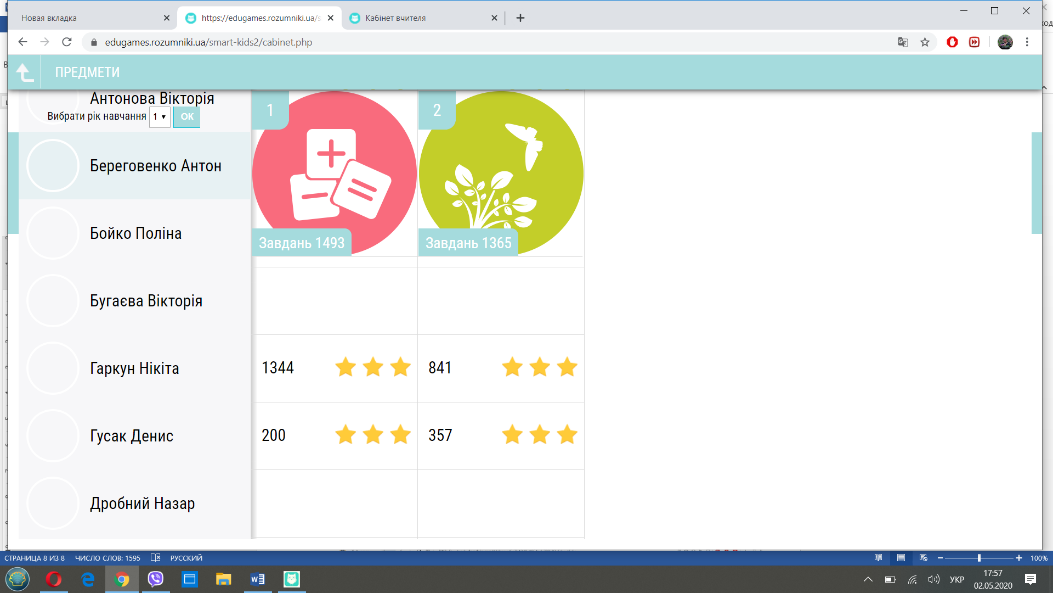Go back in the browser
This screenshot has height=593, width=1053.
(x=23, y=42)
